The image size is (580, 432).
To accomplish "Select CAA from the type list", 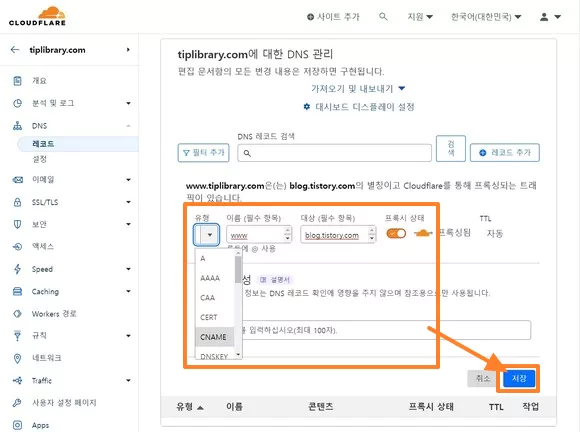I will coord(215,297).
